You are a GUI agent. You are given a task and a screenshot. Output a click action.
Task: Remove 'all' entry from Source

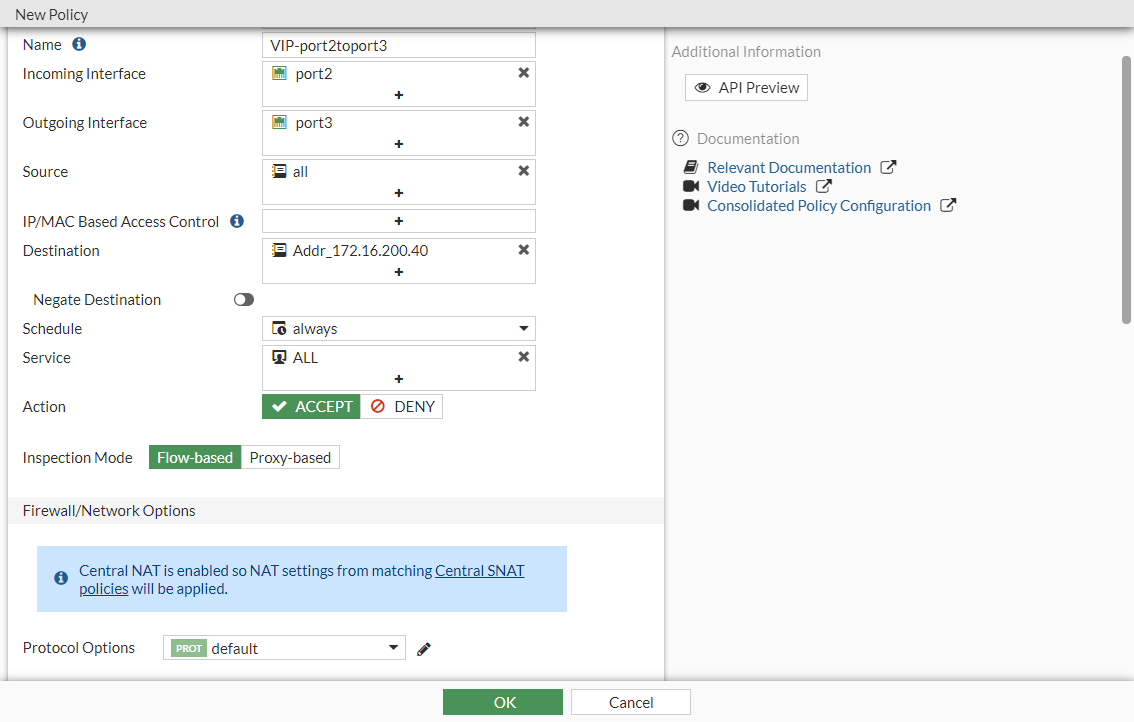tap(523, 171)
